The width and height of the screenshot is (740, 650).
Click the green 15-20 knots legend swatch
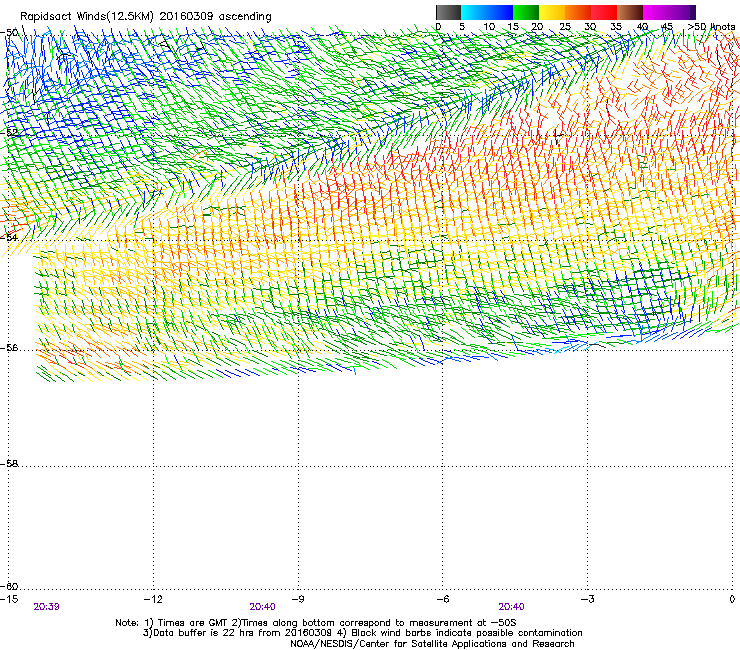526,12
